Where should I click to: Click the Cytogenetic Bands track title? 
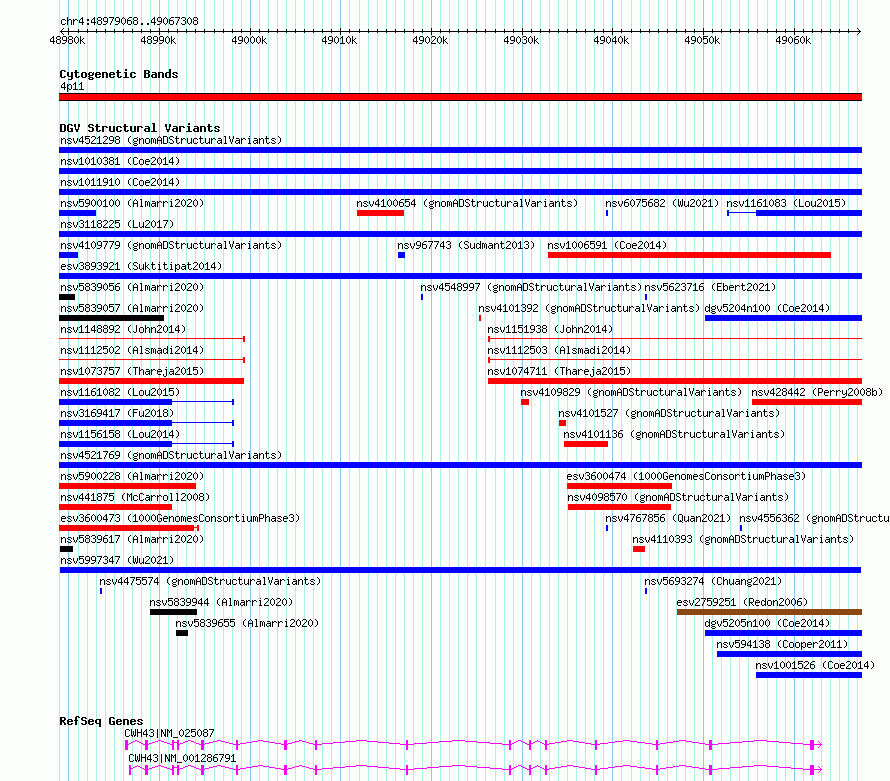pyautogui.click(x=119, y=74)
